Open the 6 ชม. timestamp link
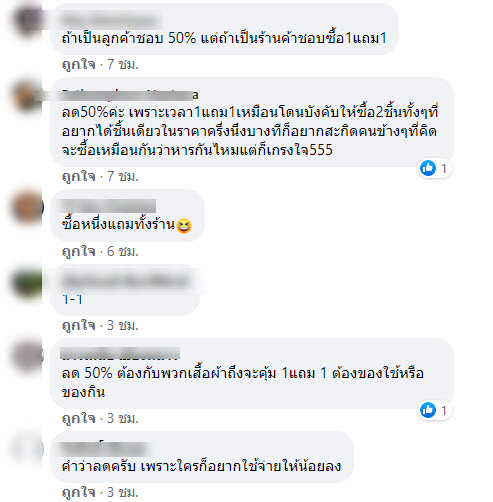 tap(122, 251)
